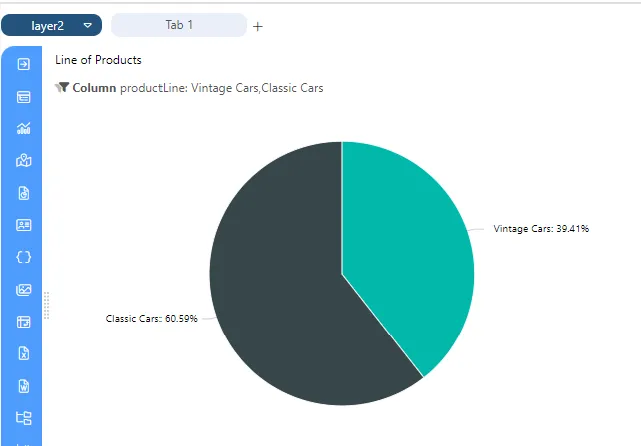Click the layer2 dropdown arrow
Image resolution: width=641 pixels, height=446 pixels.
click(x=87, y=25)
